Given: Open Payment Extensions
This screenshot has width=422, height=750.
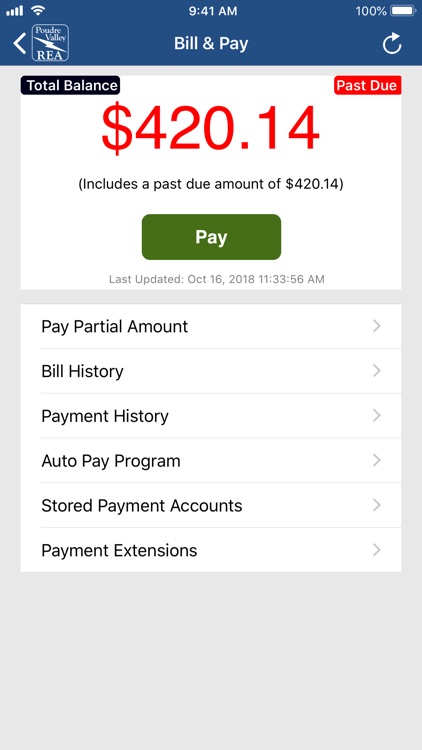Looking at the screenshot, I should click(x=211, y=550).
